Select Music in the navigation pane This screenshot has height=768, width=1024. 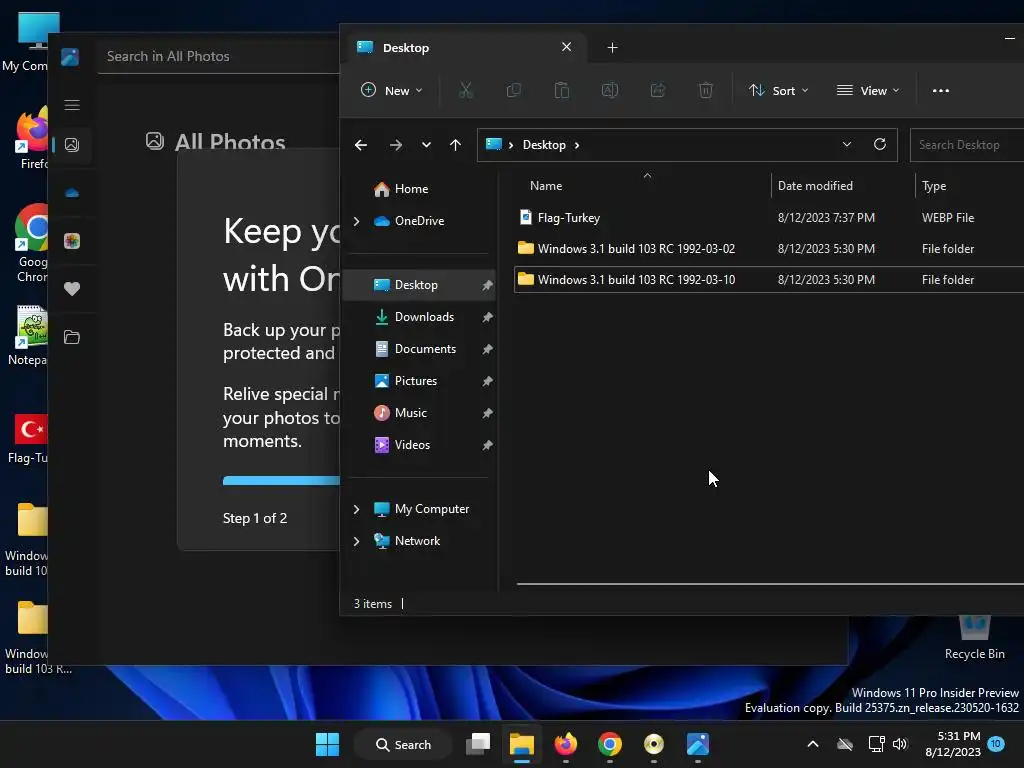point(419,413)
